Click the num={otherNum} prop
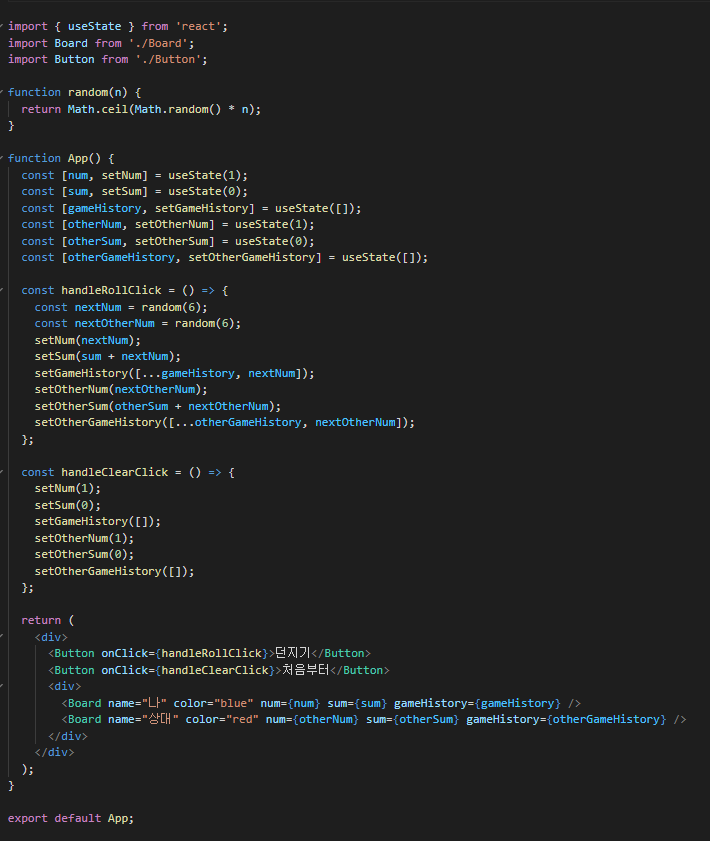The height and width of the screenshot is (841, 710). [312, 719]
